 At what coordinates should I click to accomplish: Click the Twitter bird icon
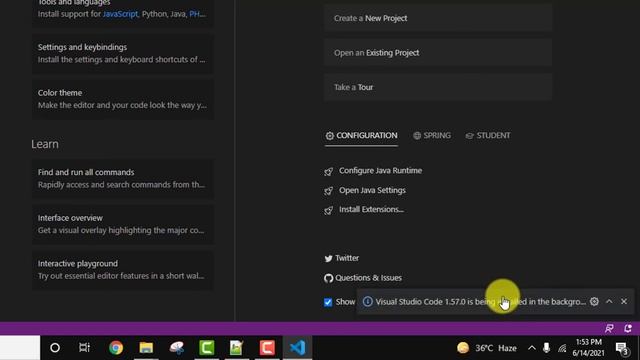coord(329,258)
